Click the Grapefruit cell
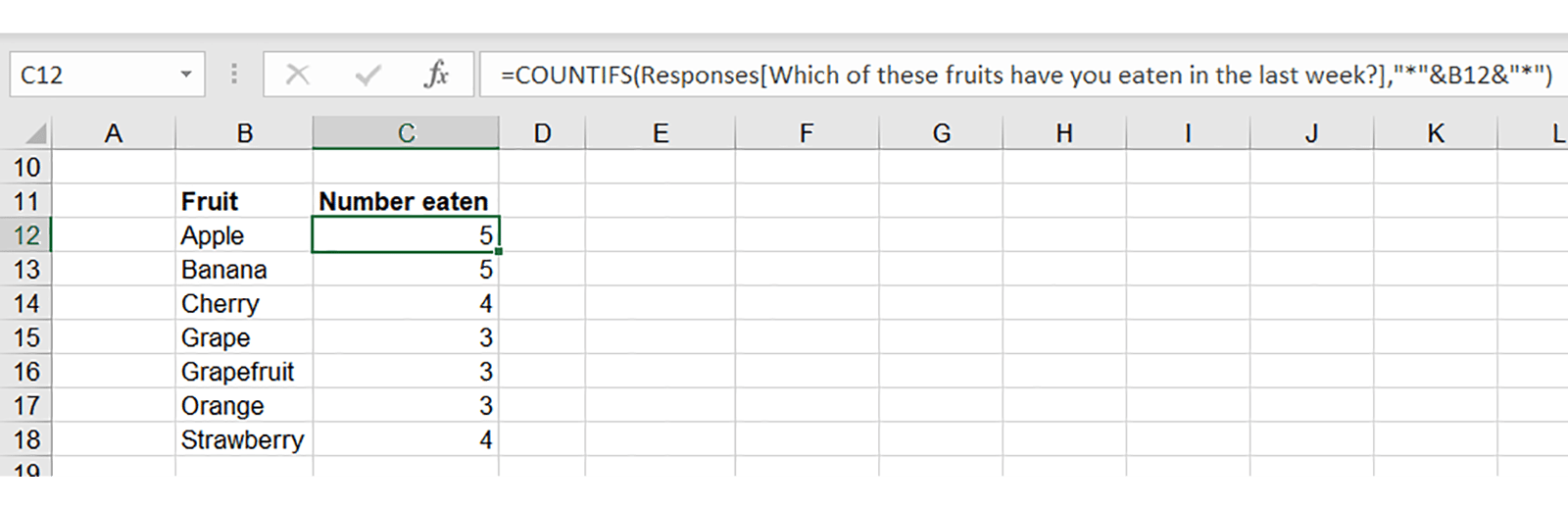The width and height of the screenshot is (1568, 510). 244,372
